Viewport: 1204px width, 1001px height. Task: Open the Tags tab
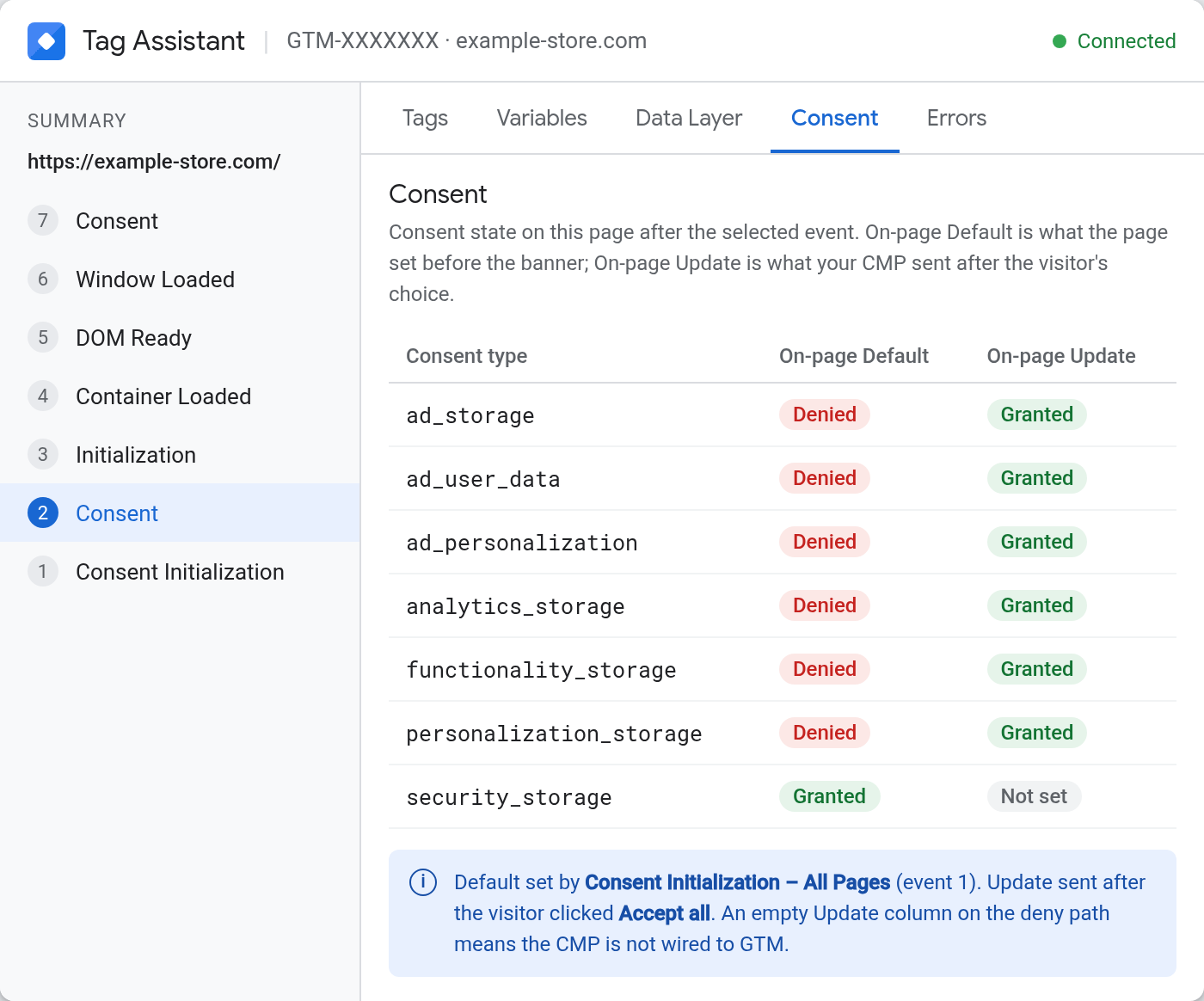(x=425, y=118)
